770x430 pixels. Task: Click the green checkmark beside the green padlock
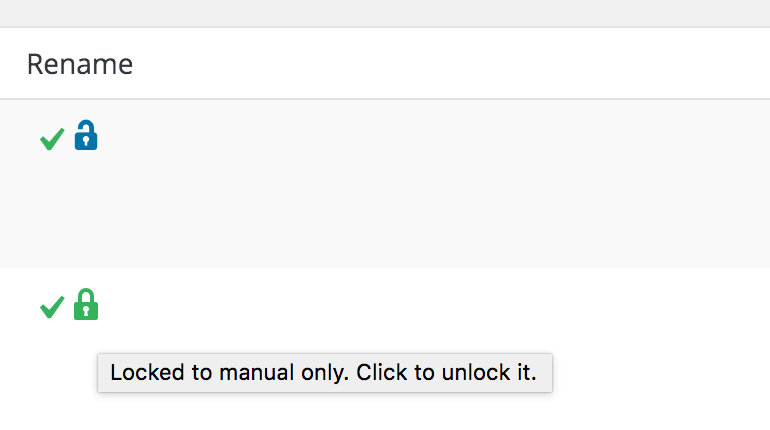click(x=52, y=307)
